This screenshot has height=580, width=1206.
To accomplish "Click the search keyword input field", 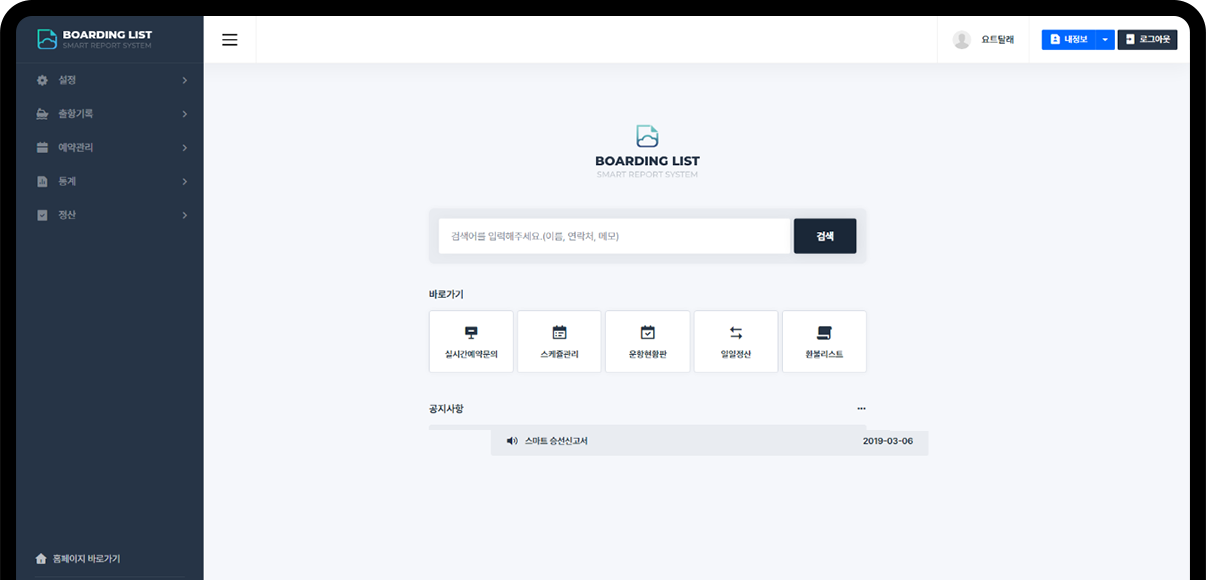I will [614, 236].
